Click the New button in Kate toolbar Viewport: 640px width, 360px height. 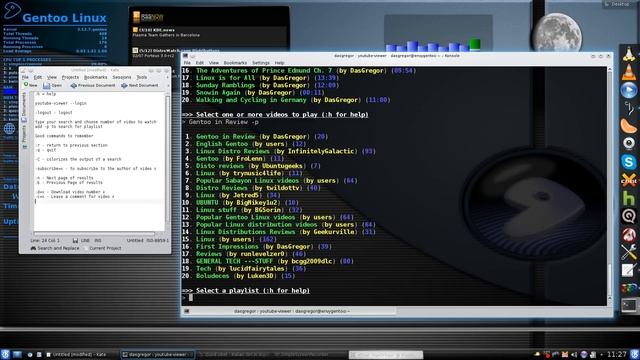tap(30, 85)
